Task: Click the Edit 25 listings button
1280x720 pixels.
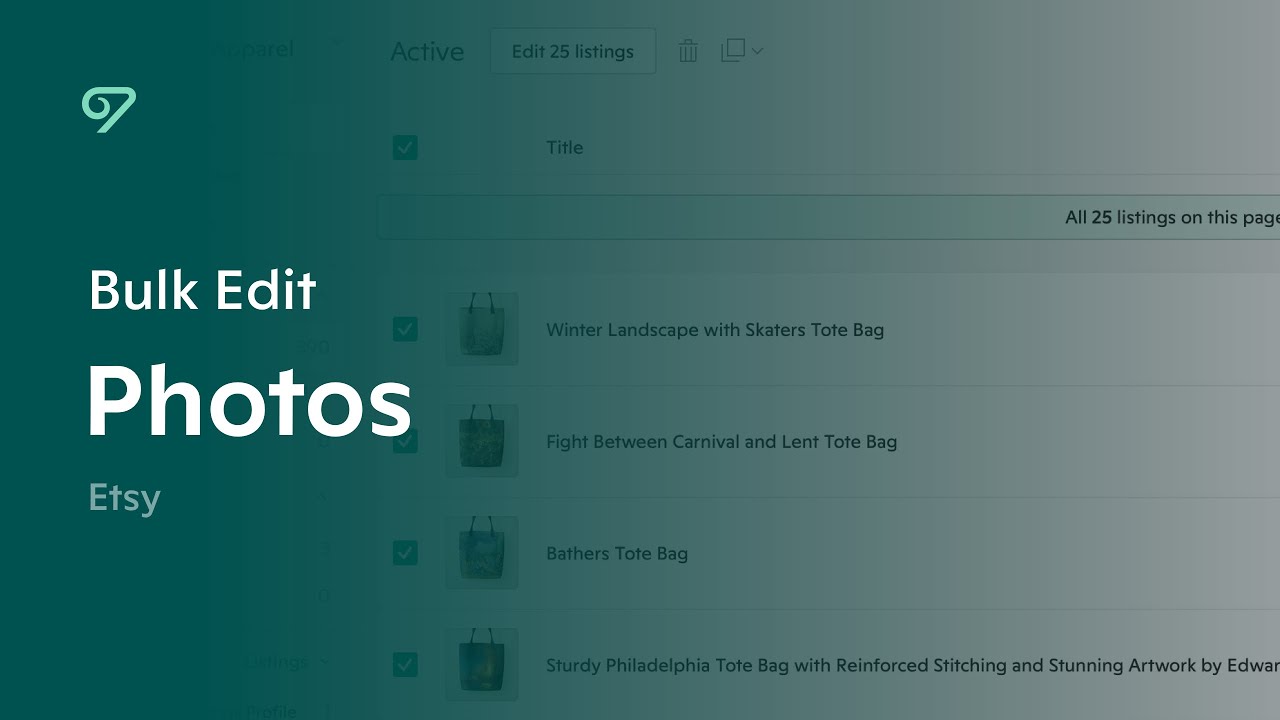Action: click(573, 51)
